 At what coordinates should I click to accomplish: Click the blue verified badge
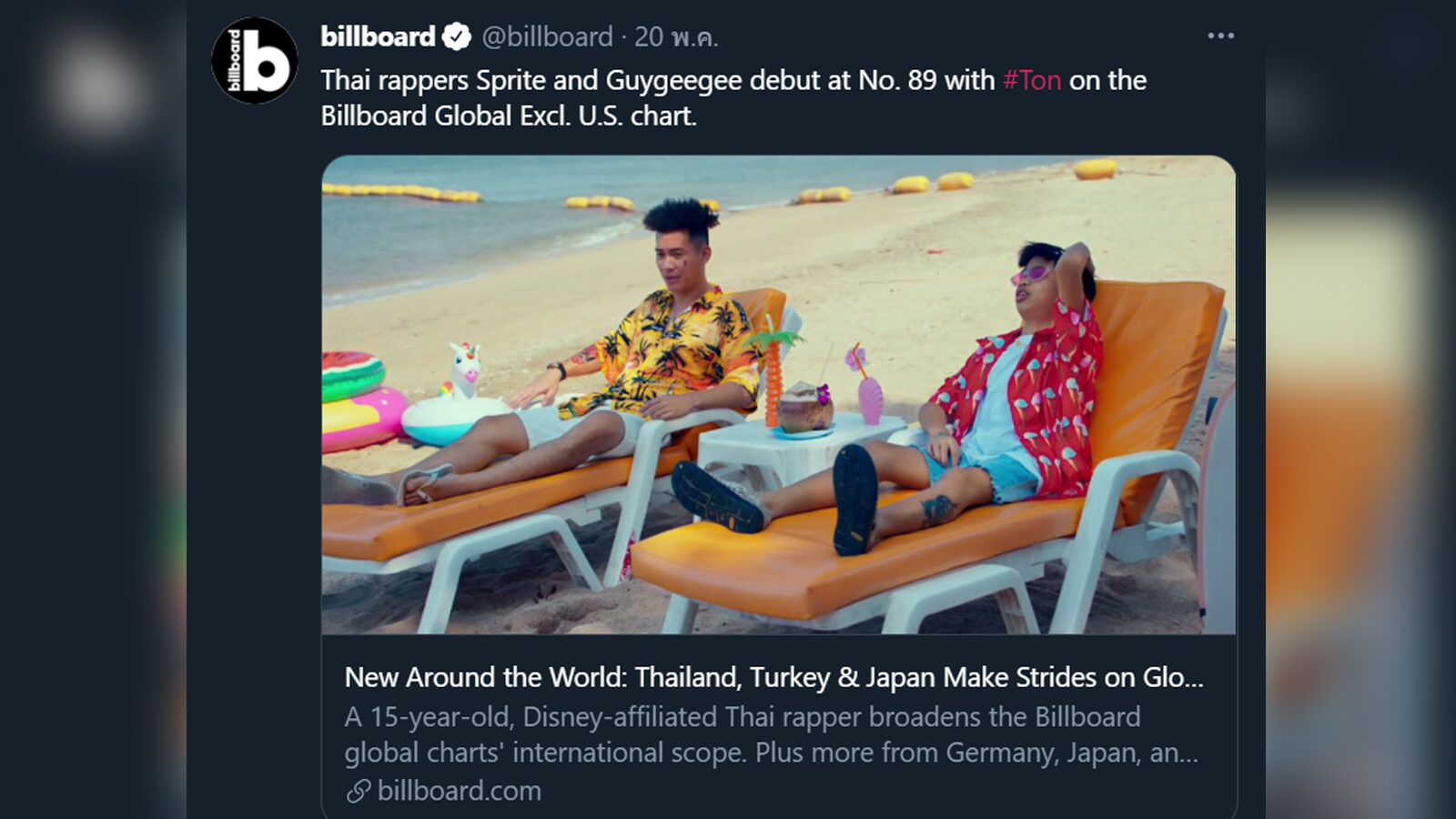pos(457,37)
